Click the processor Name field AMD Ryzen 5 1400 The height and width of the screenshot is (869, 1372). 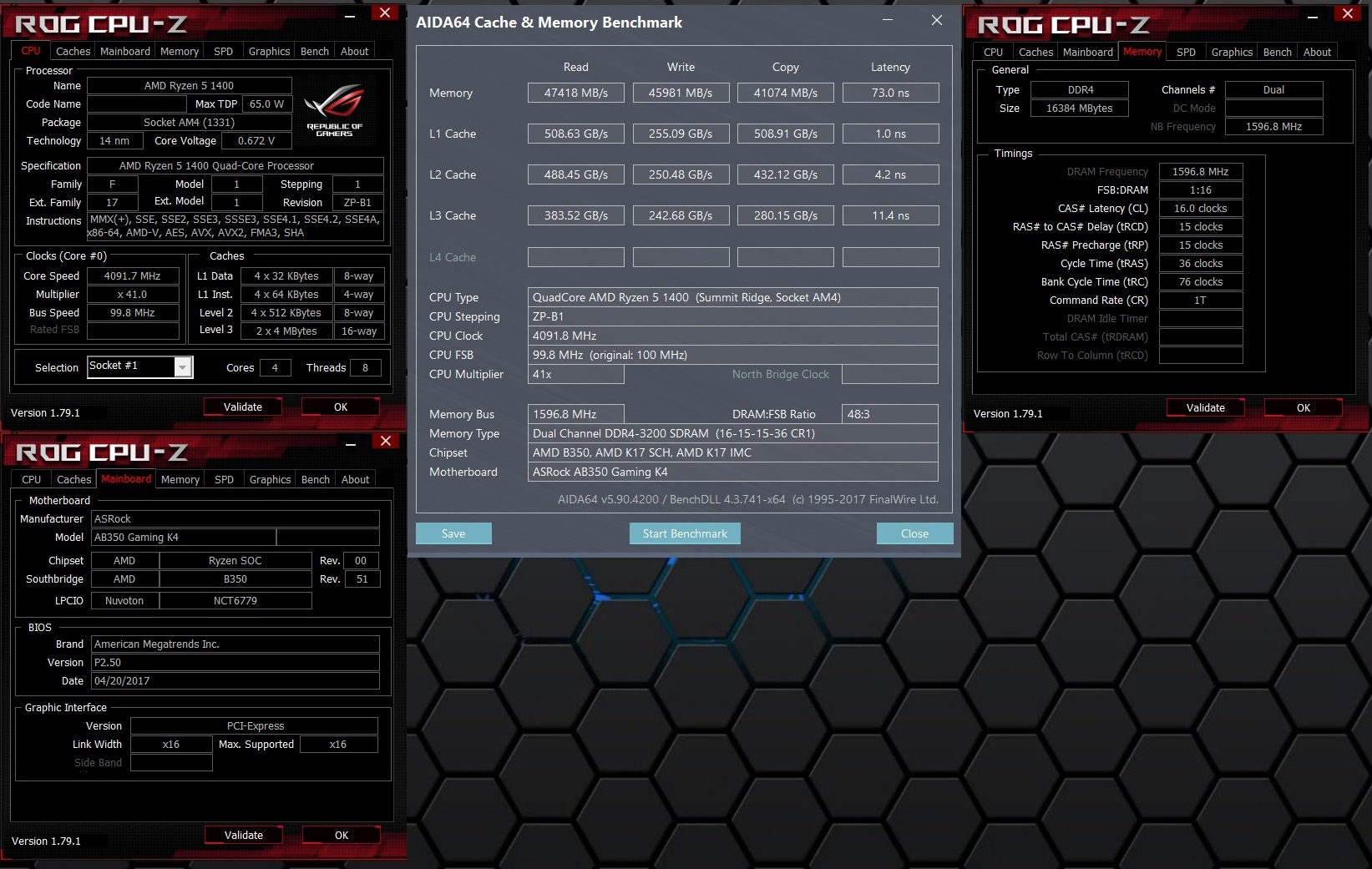click(190, 85)
